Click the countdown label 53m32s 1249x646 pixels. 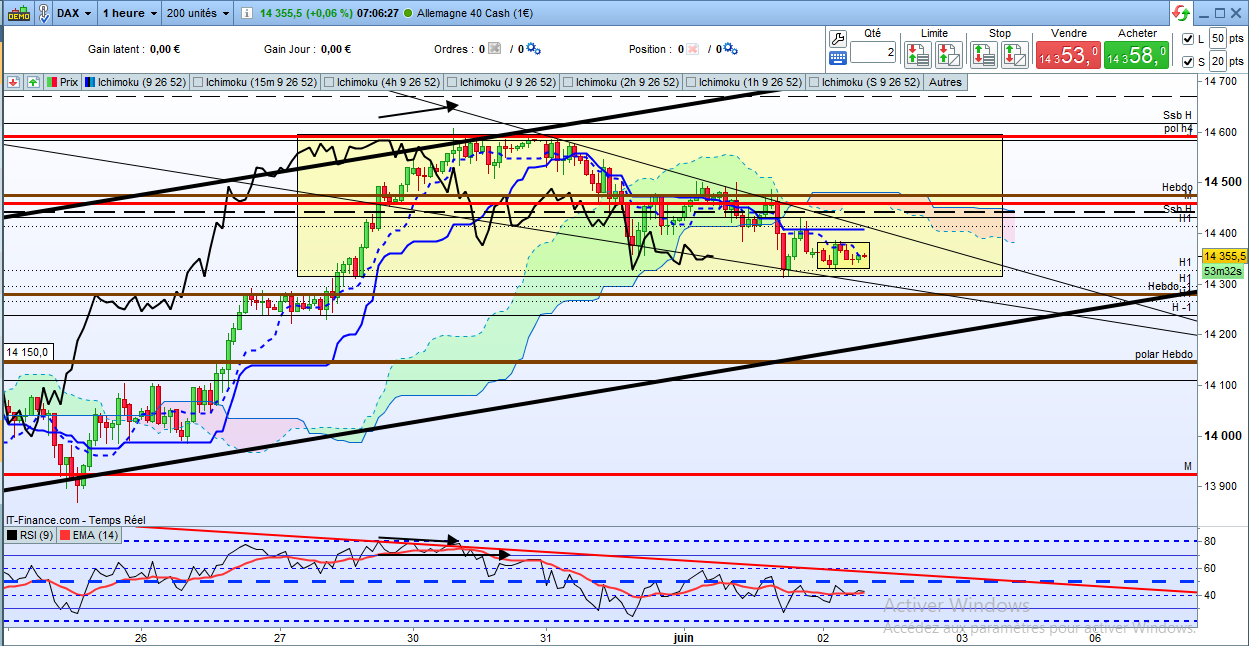[x=1222, y=271]
